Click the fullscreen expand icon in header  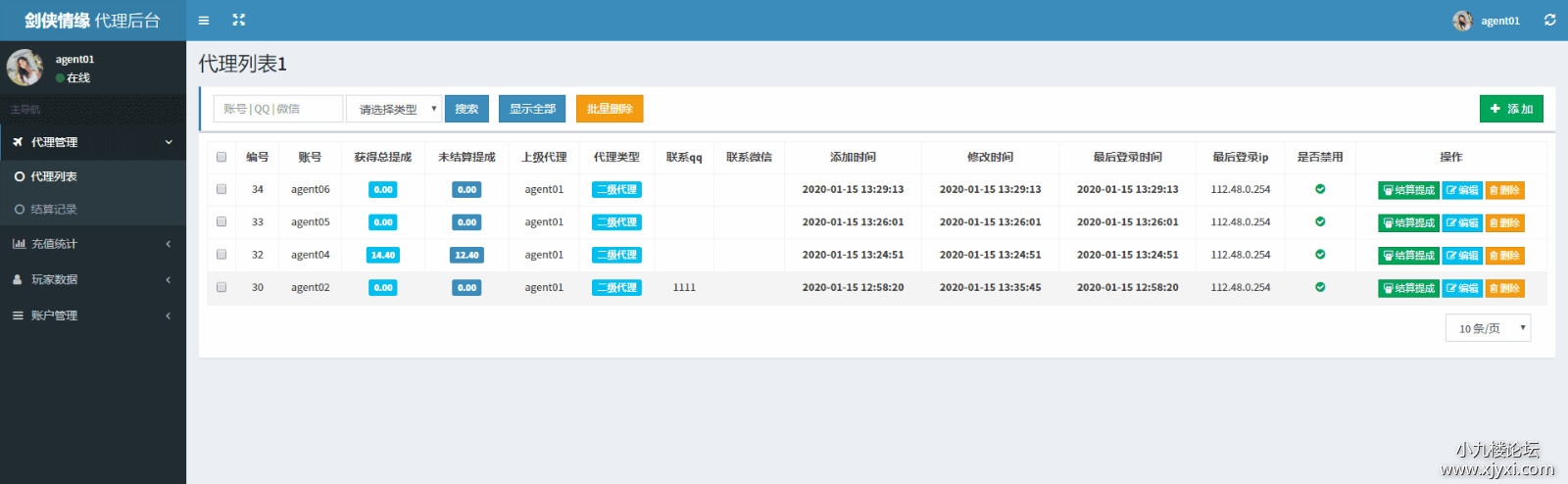click(x=238, y=21)
